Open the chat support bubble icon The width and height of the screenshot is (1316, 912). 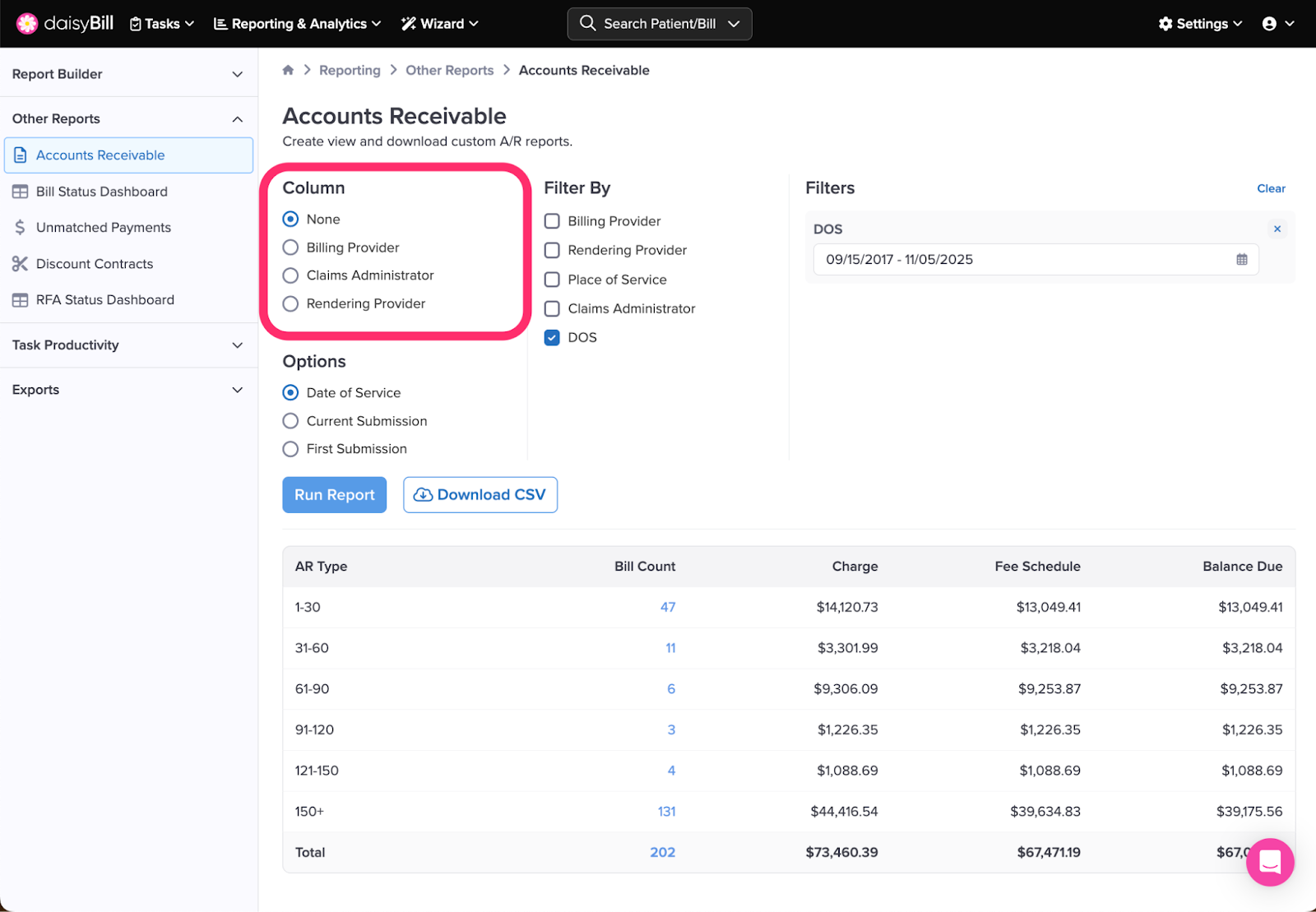[x=1270, y=862]
